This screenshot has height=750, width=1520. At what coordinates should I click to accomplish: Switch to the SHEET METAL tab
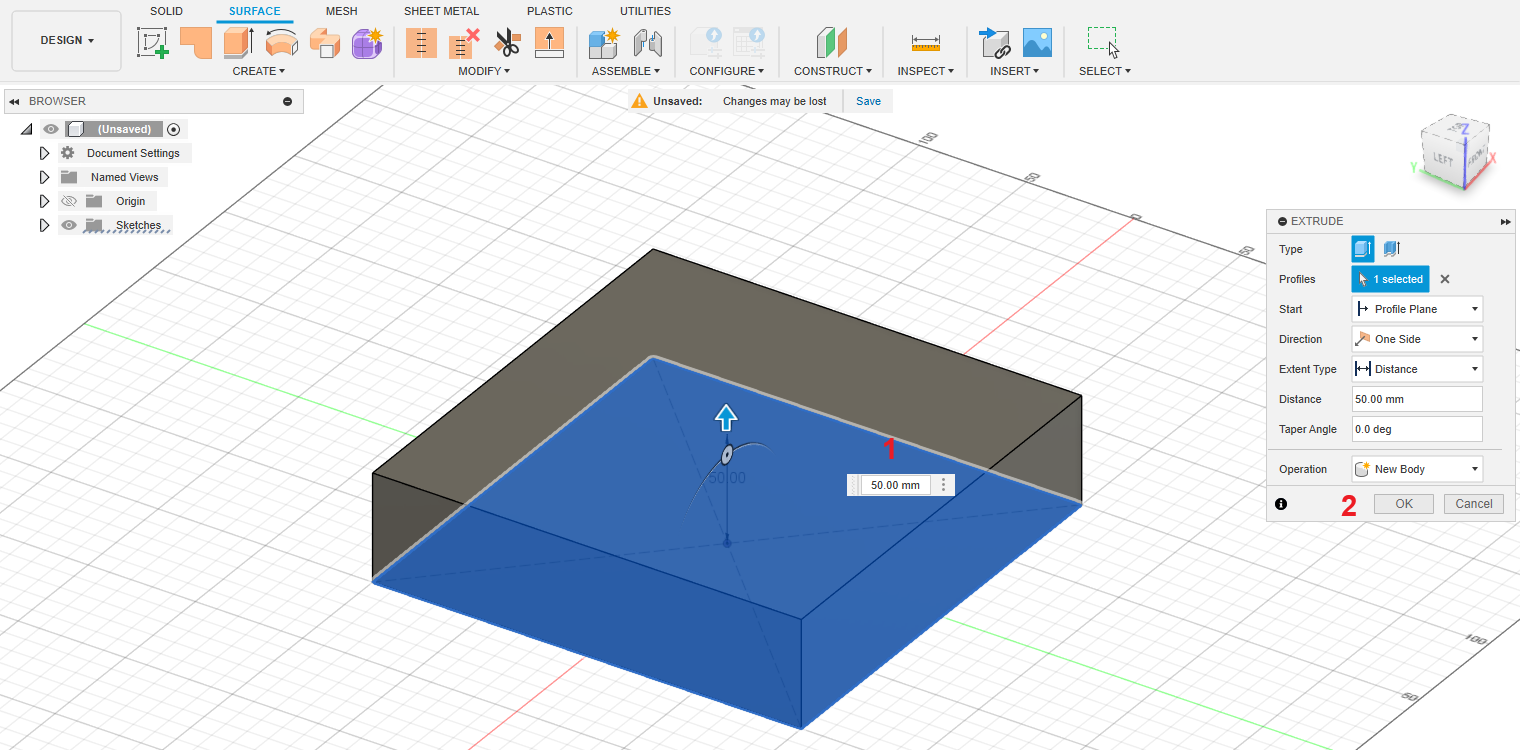441,11
